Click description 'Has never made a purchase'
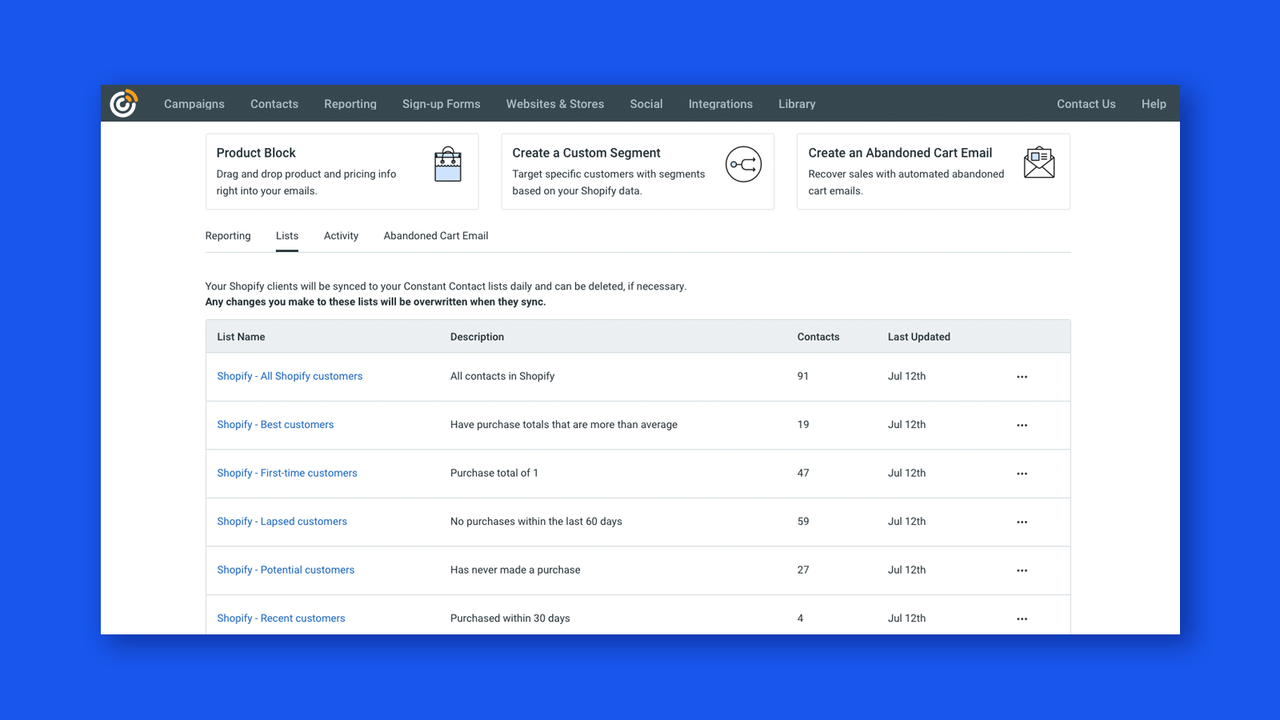The width and height of the screenshot is (1280, 720). (515, 570)
